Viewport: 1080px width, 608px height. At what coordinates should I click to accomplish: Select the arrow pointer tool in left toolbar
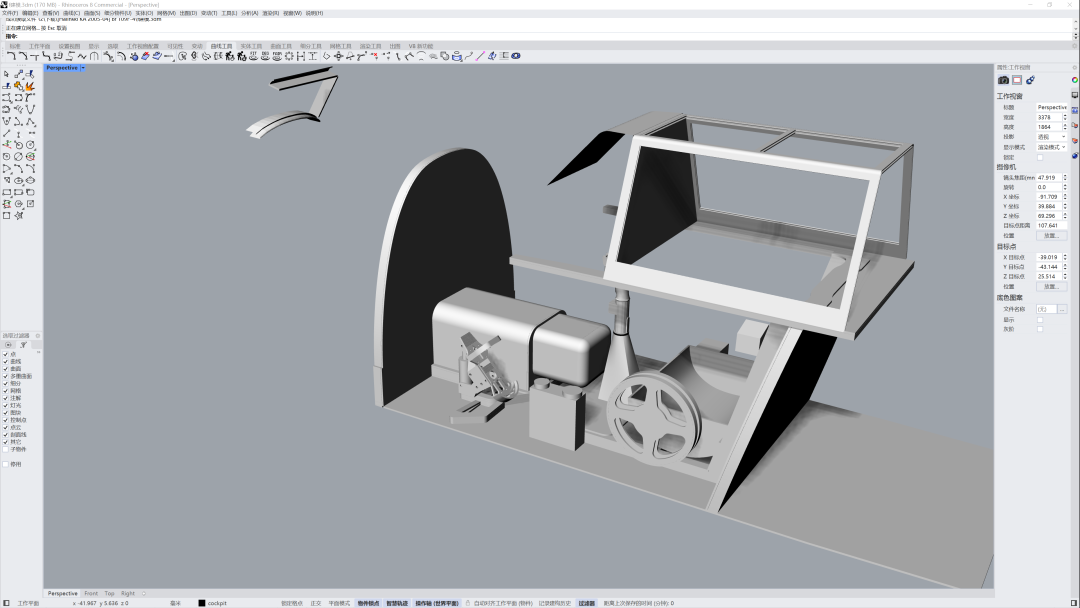[x=6, y=74]
